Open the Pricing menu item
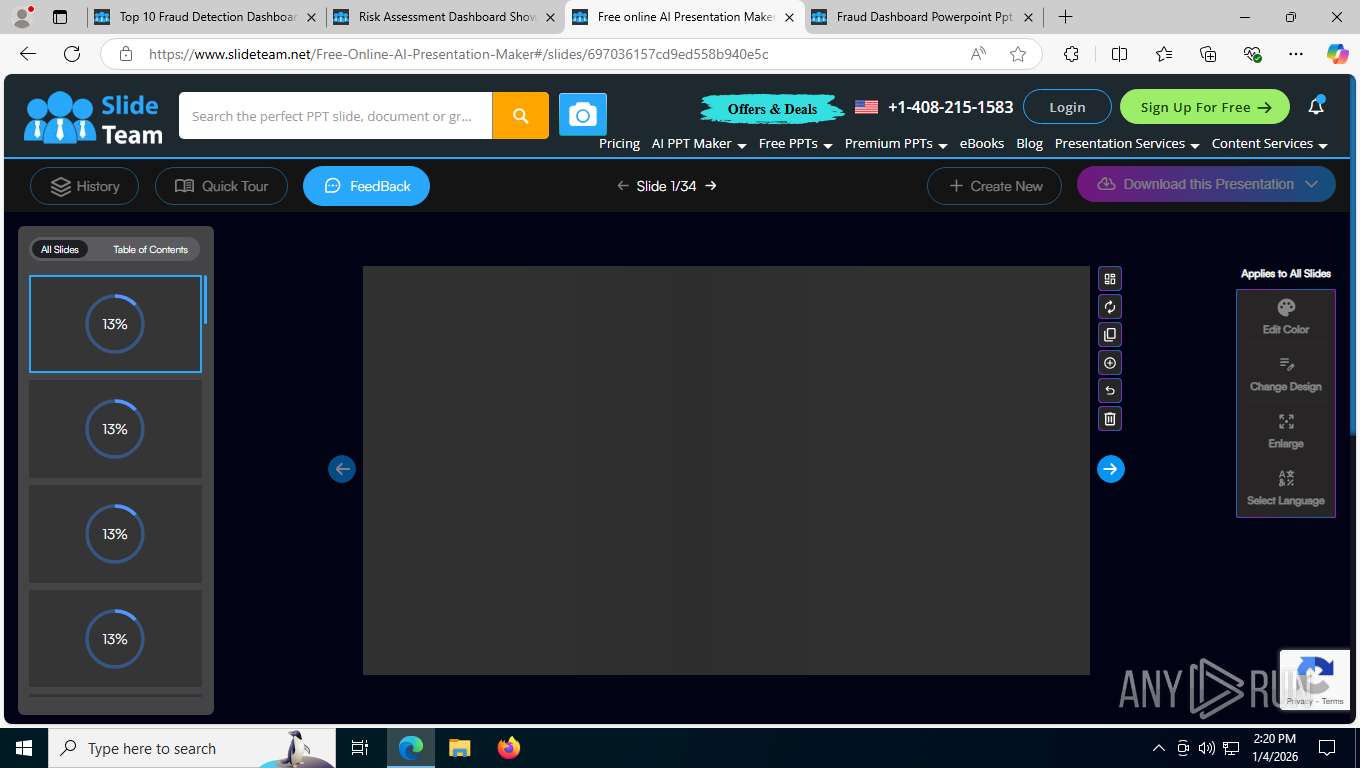1360x768 pixels. [619, 144]
